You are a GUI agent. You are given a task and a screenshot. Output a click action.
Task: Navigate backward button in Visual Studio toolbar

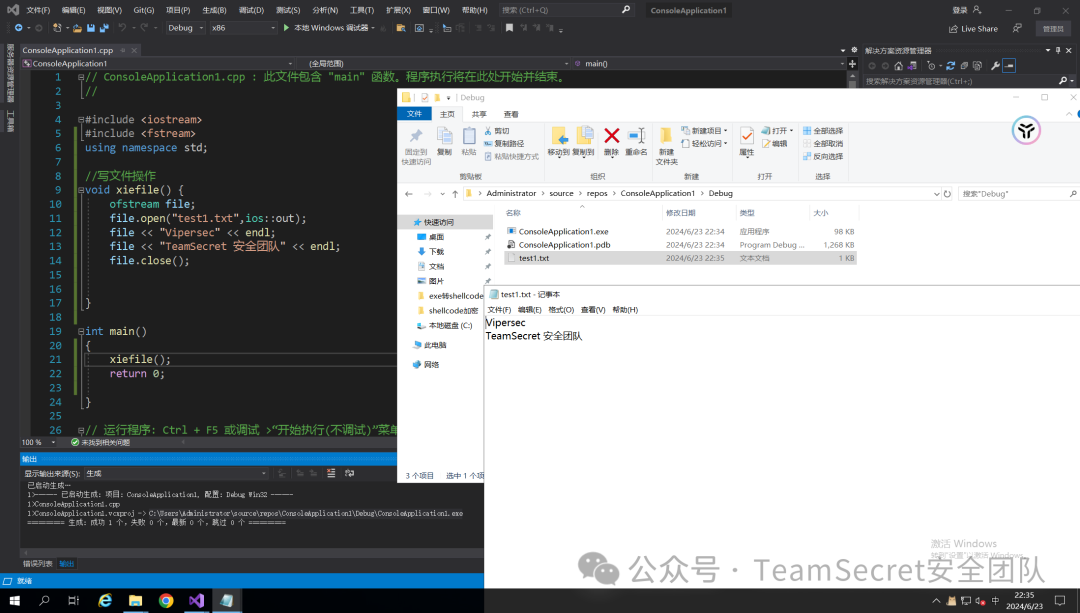19,28
